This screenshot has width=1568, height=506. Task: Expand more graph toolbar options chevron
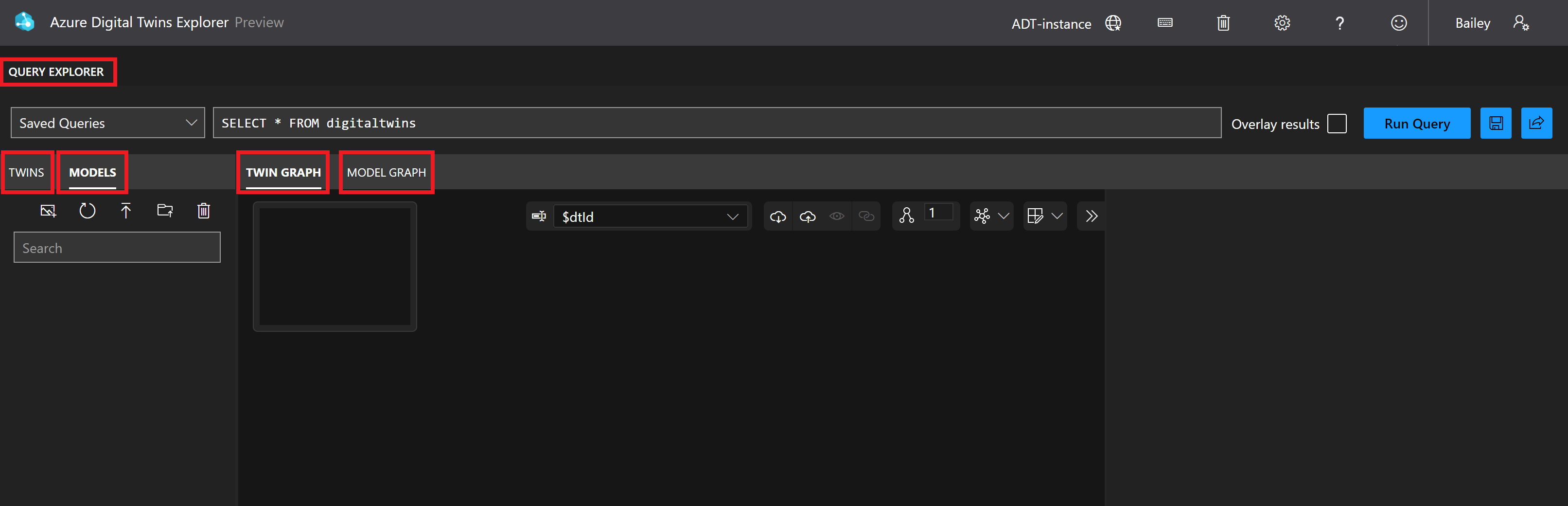[x=1092, y=216]
